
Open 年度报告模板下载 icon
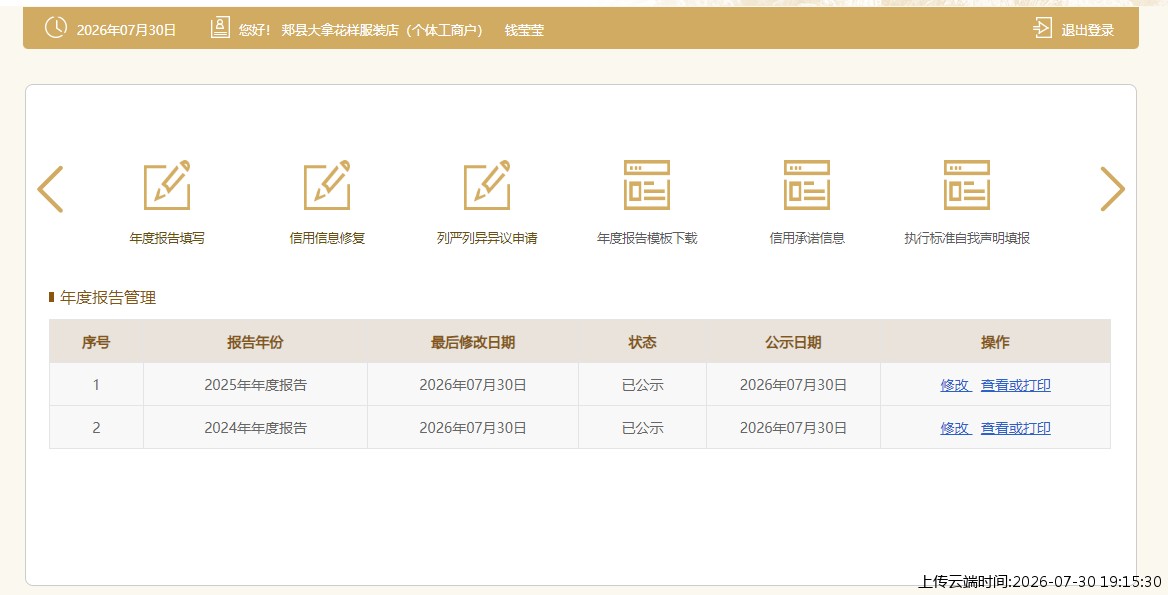tap(647, 185)
